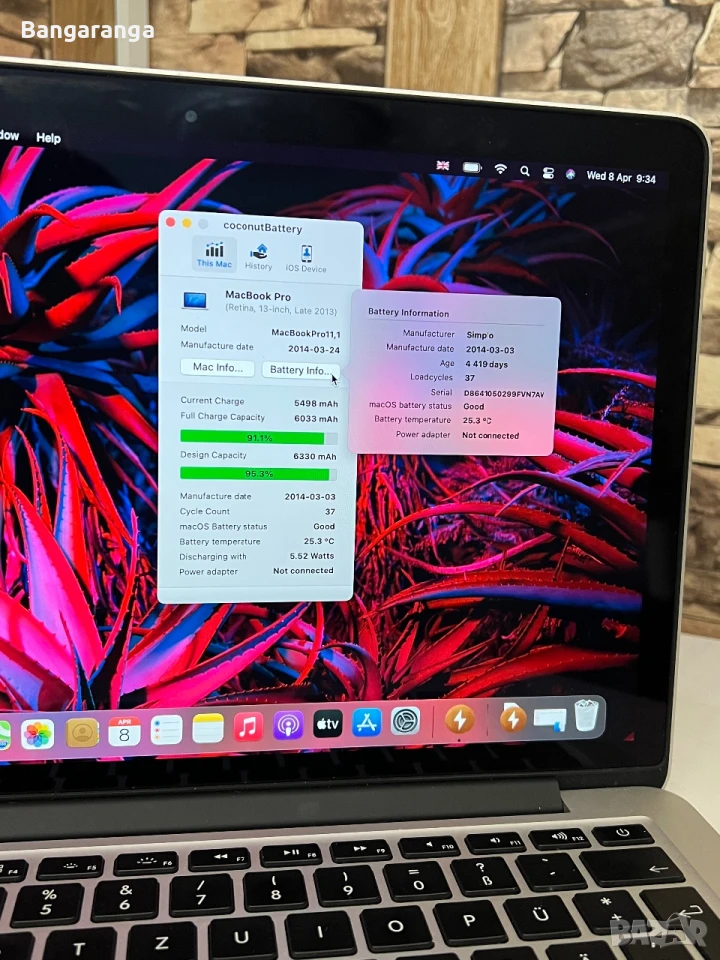Click the battery serial D8641050299FVN7AV
The image size is (720, 960).
[504, 394]
